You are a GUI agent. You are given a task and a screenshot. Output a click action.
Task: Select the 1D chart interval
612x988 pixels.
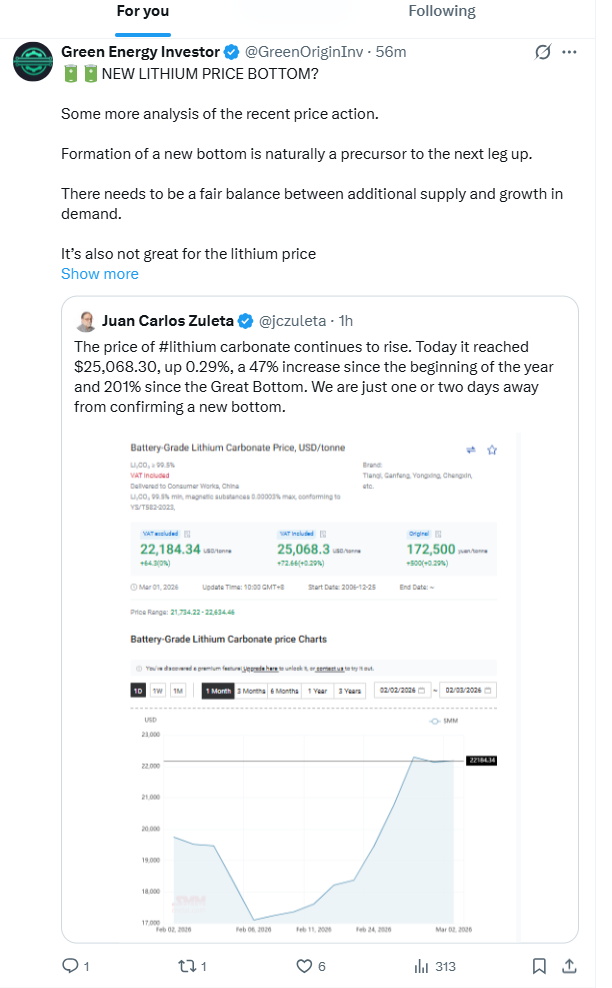pos(139,691)
